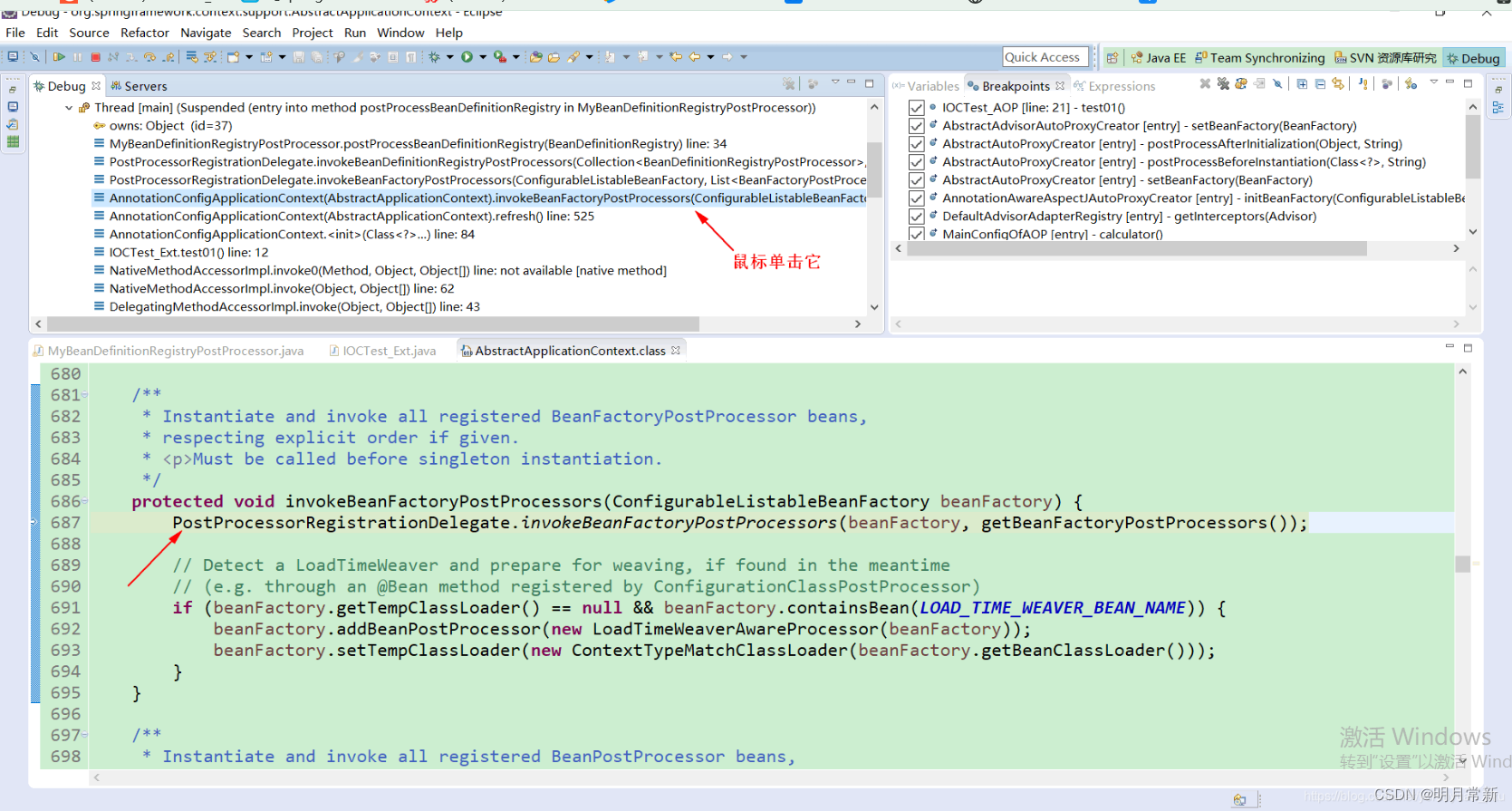Toggle postProcessBeforeInstantiation breakpoint checkbox
1512x811 pixels.
coord(916,162)
